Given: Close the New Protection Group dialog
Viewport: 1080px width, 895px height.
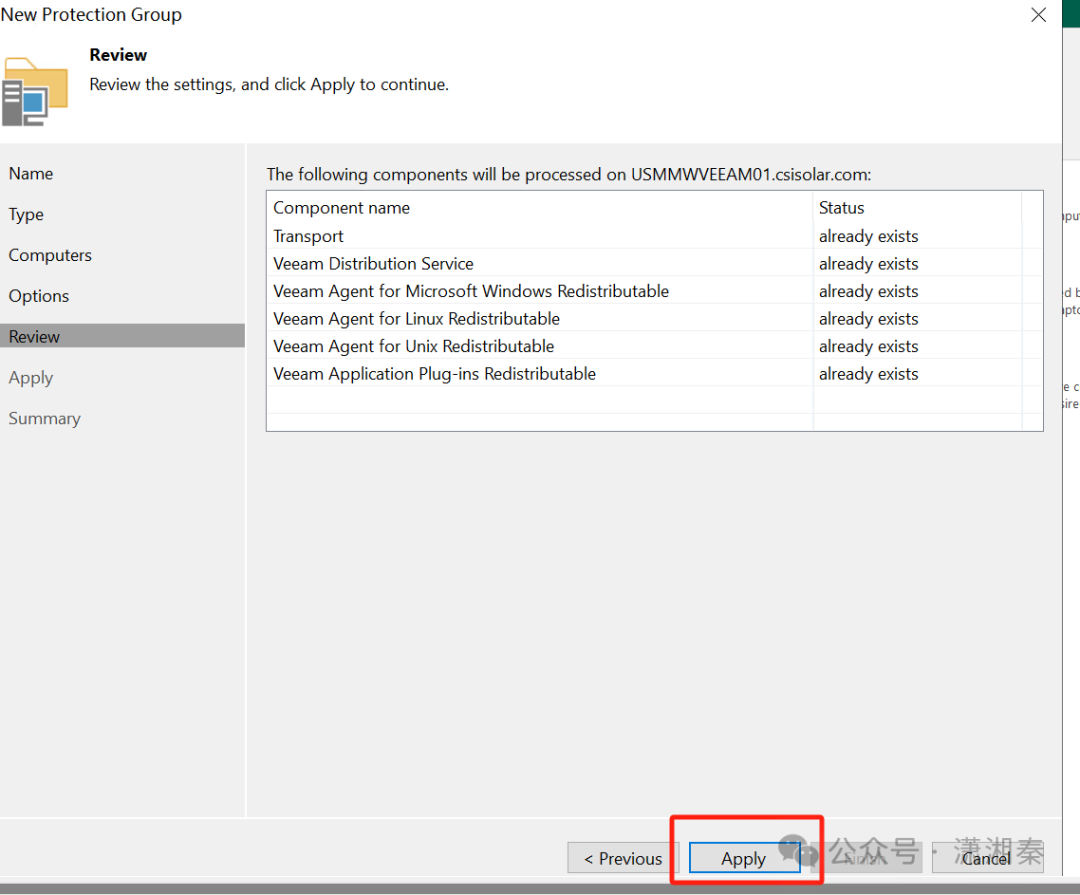Looking at the screenshot, I should coord(1039,14).
